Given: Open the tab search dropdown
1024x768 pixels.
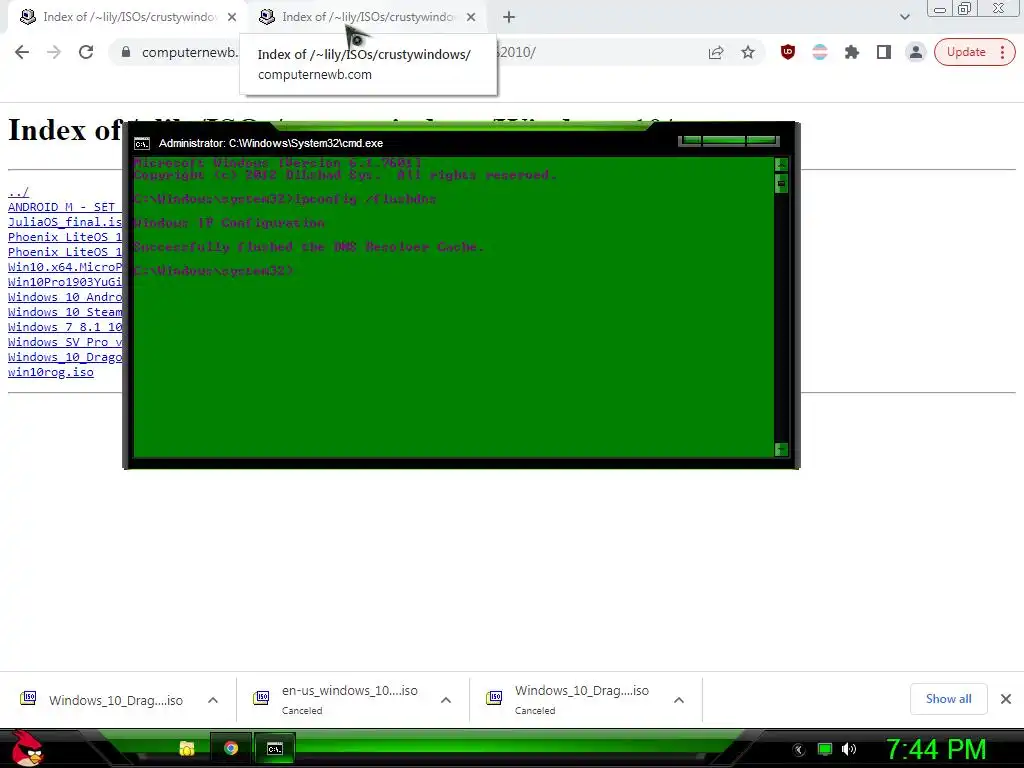Looking at the screenshot, I should 904,17.
